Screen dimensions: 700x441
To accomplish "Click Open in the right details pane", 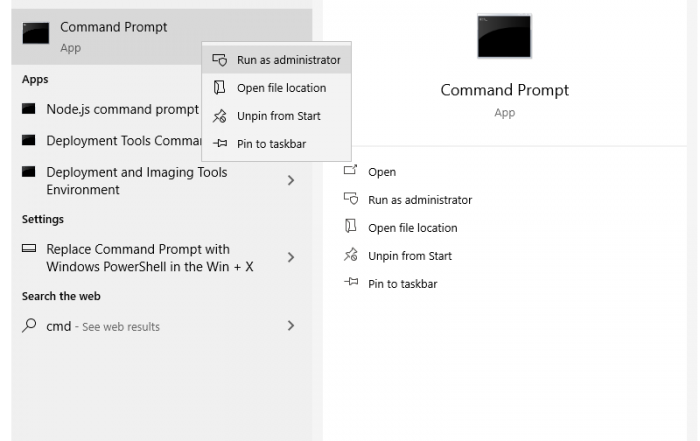I will (x=382, y=172).
